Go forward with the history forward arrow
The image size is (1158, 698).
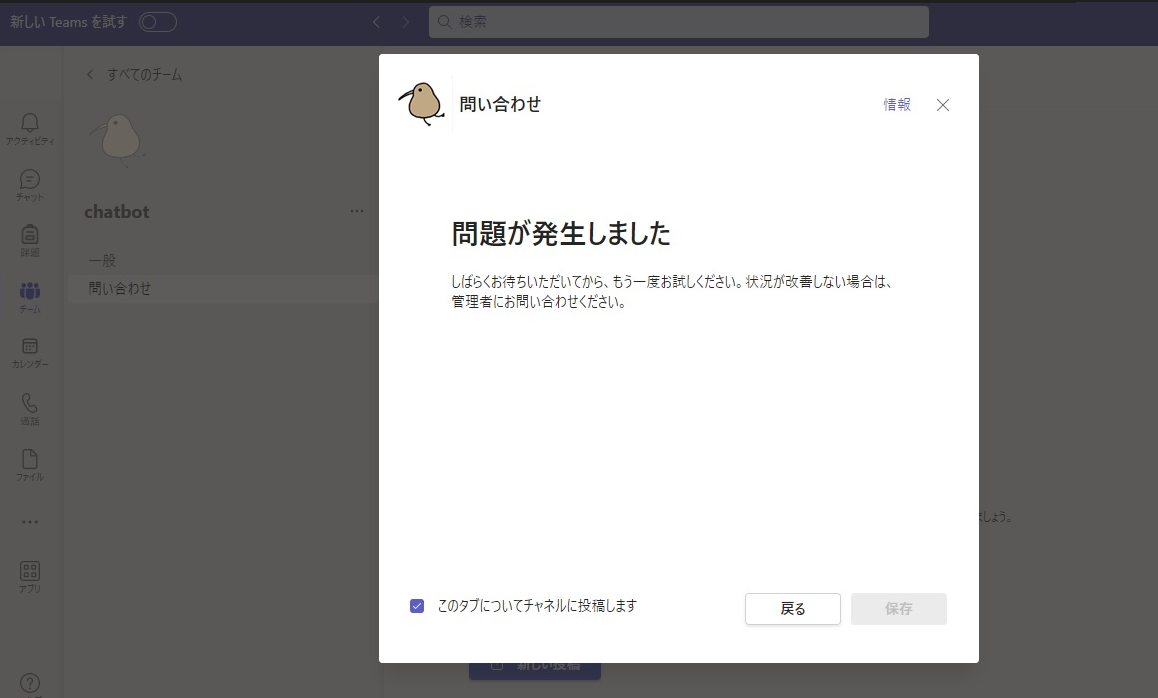tap(405, 22)
